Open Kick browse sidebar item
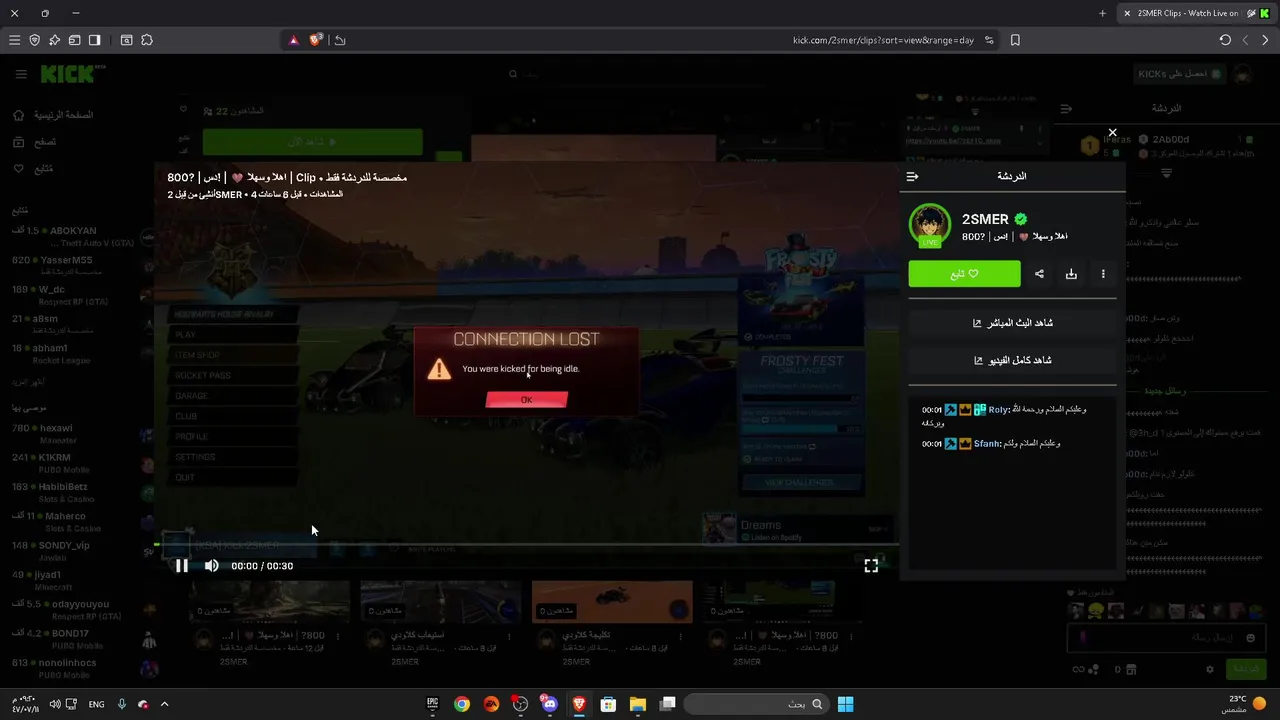 coord(34,142)
